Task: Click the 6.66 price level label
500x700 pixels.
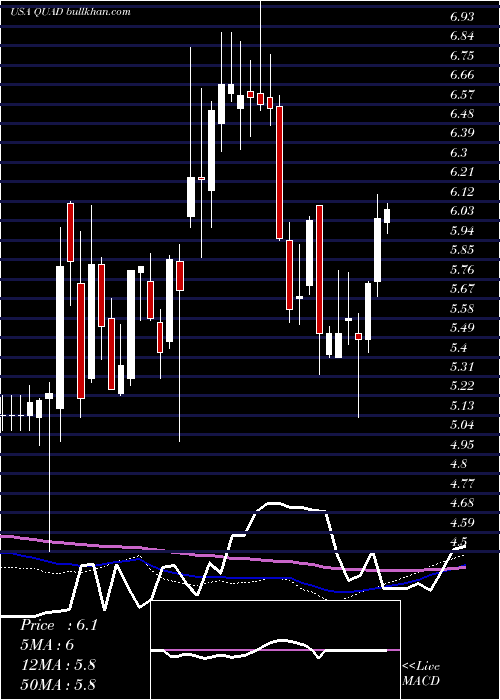Action: [x=462, y=75]
